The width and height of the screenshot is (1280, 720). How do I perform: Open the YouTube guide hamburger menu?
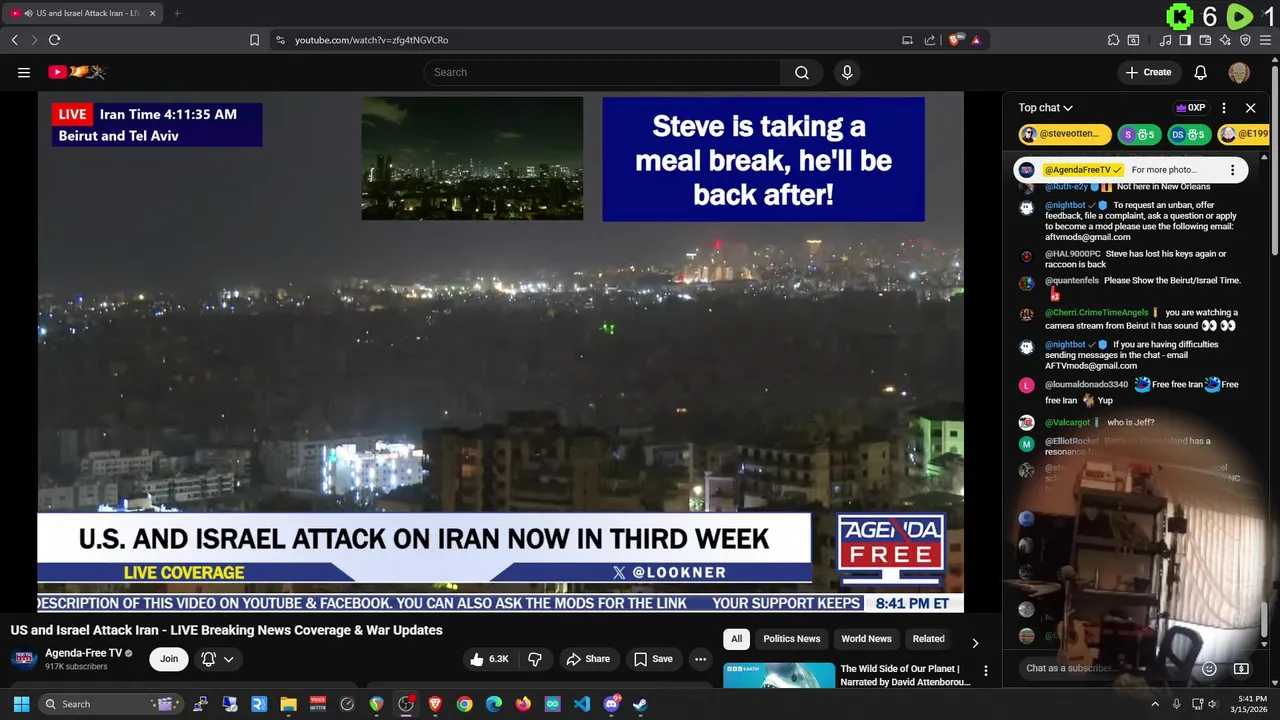24,72
